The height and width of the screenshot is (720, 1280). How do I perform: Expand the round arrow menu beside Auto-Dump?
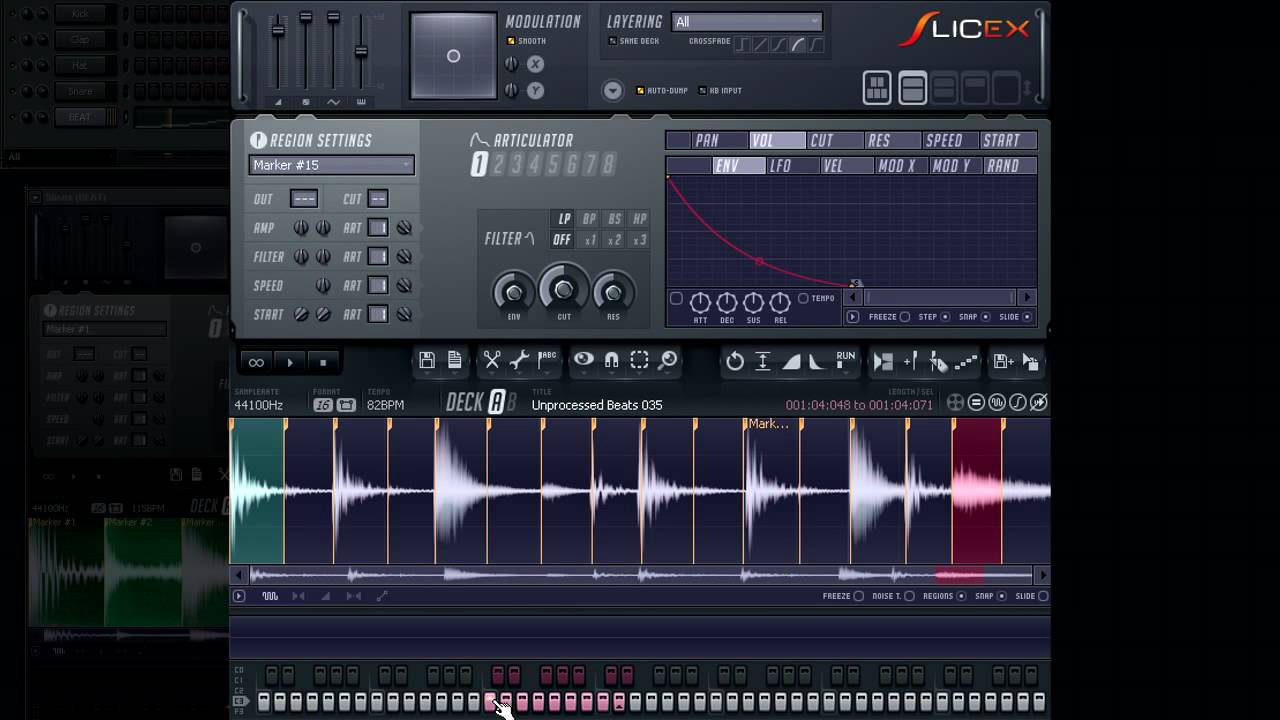612,91
